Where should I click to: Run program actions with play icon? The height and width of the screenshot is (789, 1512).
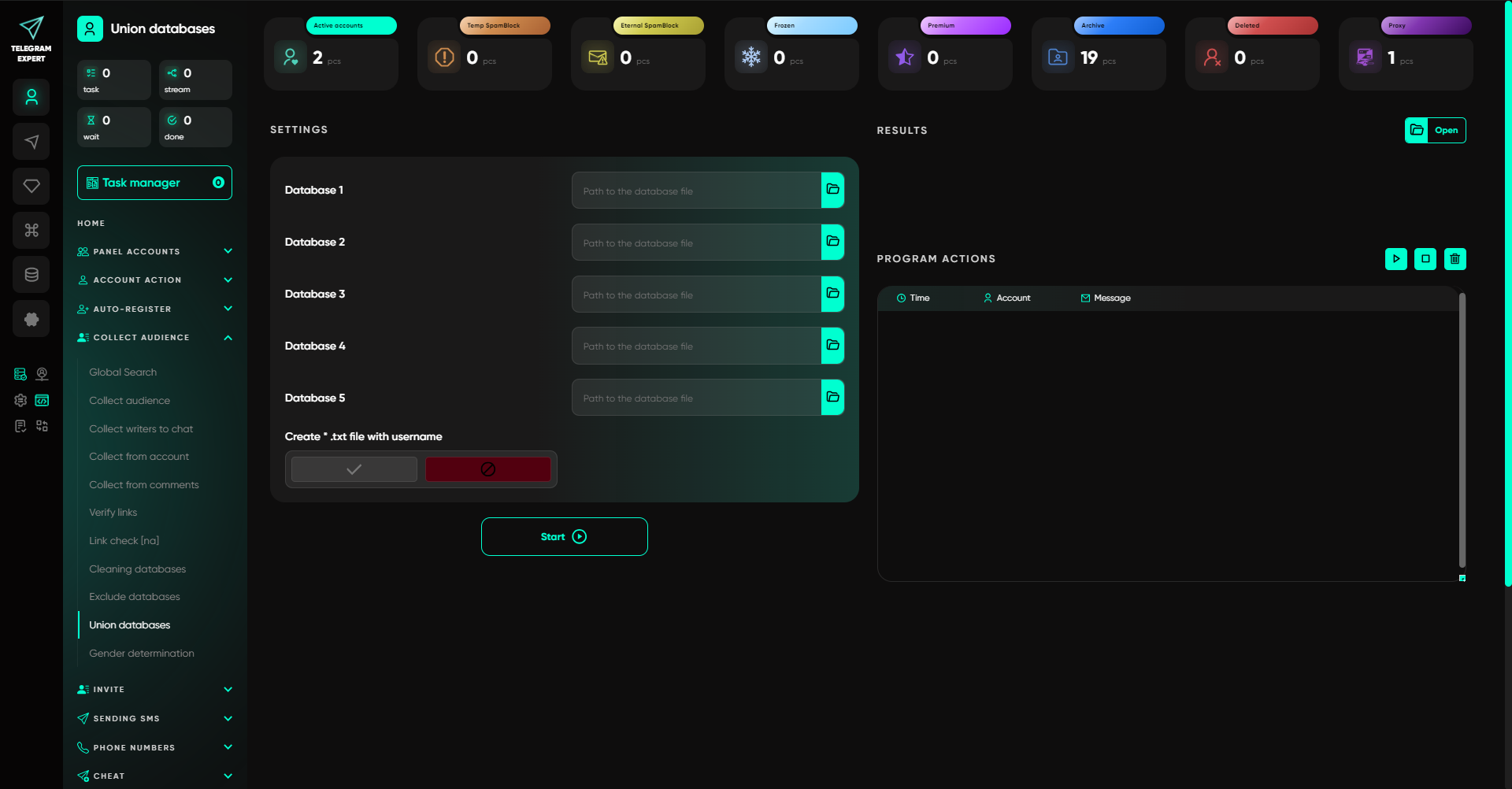1396,258
